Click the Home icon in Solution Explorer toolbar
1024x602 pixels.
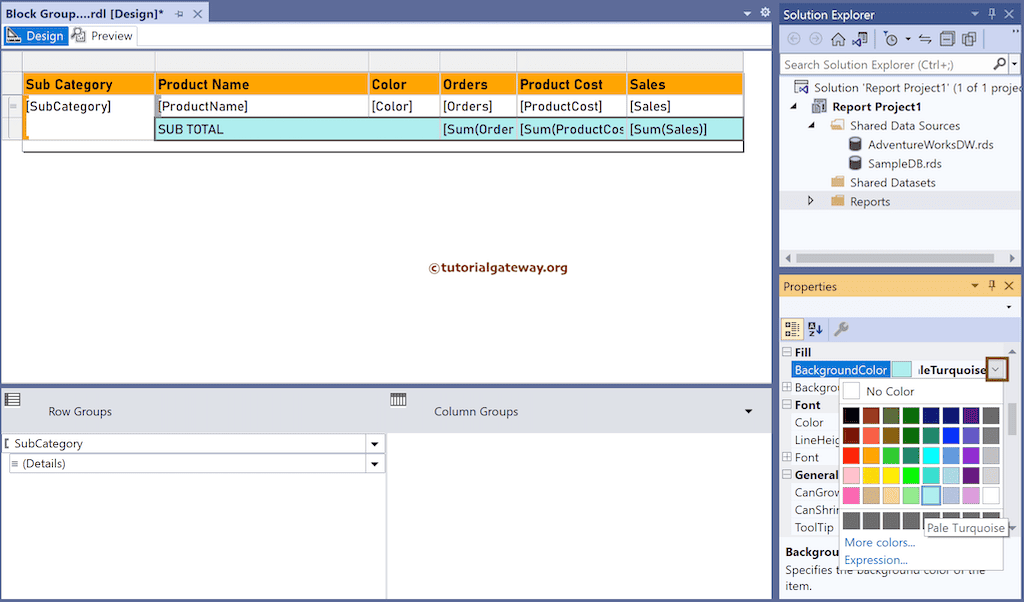pyautogui.click(x=838, y=38)
